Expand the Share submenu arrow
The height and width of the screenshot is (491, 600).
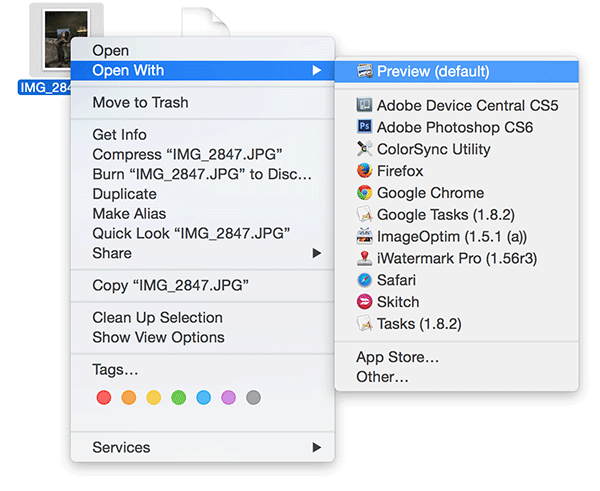pos(316,253)
